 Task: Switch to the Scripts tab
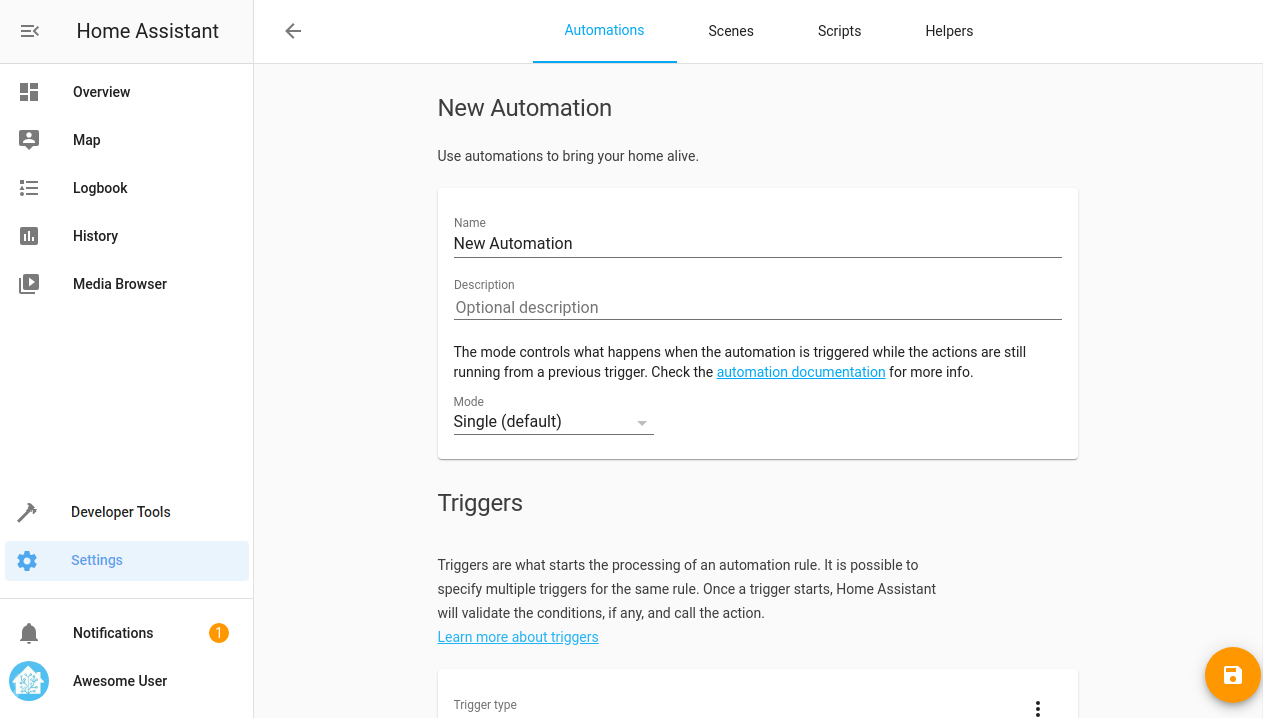pos(839,31)
